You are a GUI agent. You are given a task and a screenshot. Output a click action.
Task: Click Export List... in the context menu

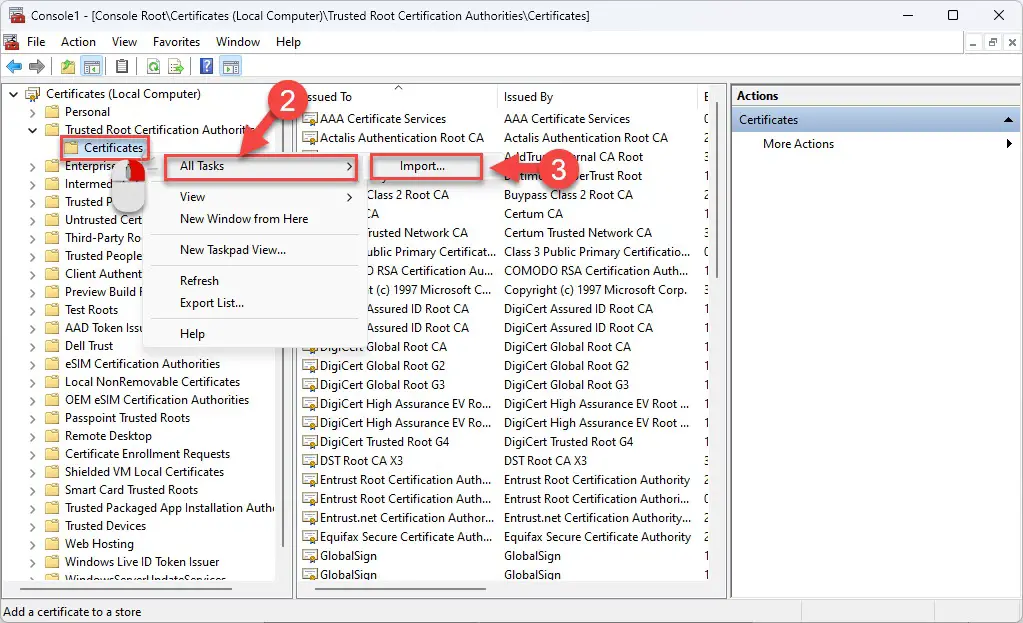[x=212, y=303]
